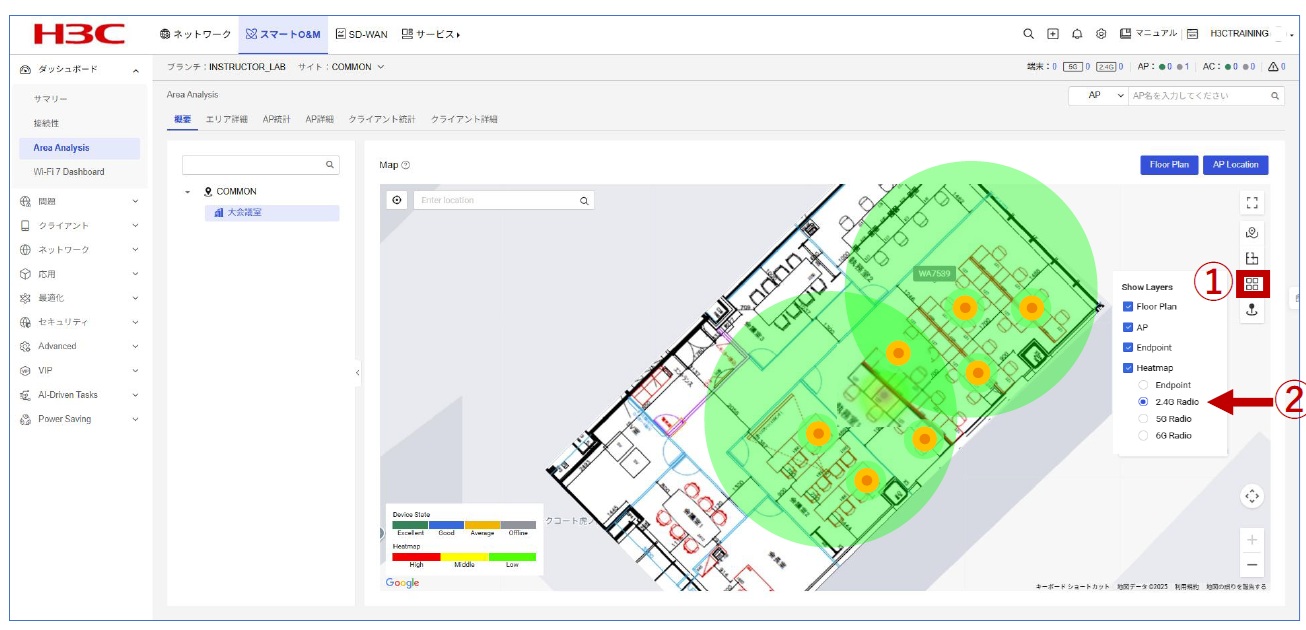This screenshot has height=630, width=1306.
Task: Click the anchor icon on map toolbar
Action: [1252, 311]
